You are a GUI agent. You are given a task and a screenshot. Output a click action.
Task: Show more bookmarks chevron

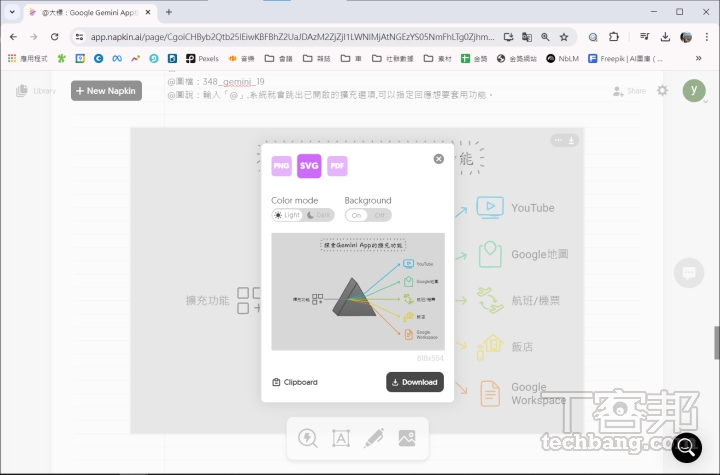point(698,58)
